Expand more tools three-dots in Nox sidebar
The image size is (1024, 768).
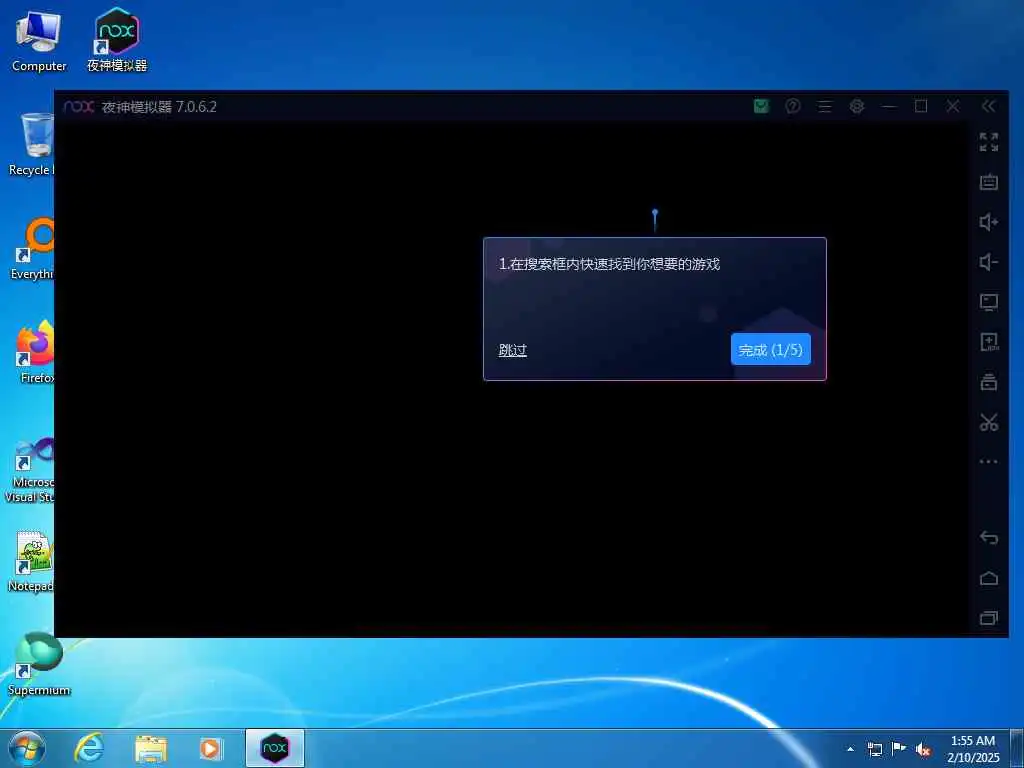[989, 462]
